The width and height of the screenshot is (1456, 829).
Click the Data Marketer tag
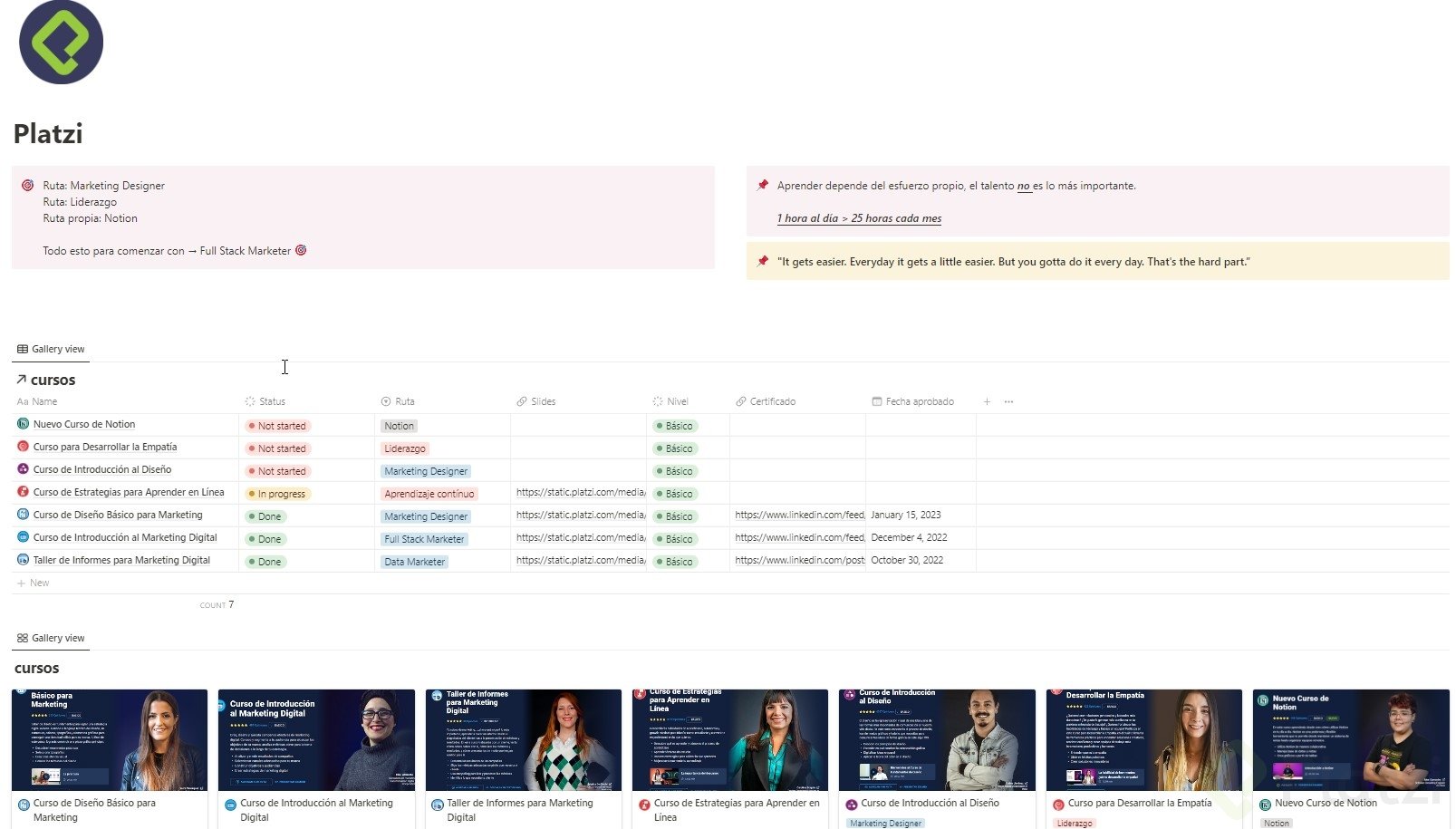coord(414,562)
